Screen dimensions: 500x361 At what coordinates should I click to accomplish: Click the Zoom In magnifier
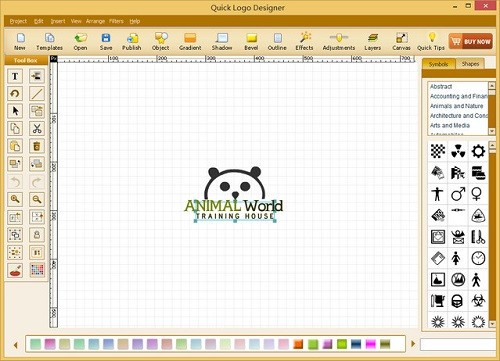click(15, 199)
